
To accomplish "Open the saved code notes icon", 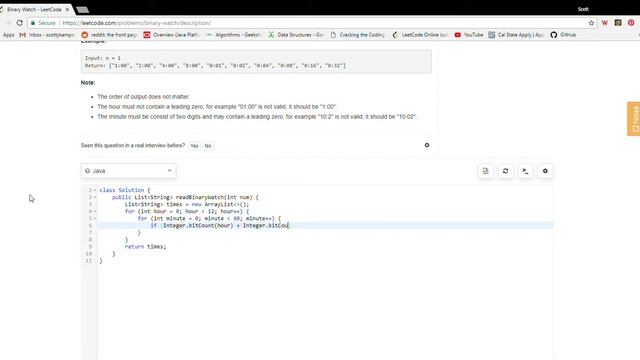I will pos(485,171).
